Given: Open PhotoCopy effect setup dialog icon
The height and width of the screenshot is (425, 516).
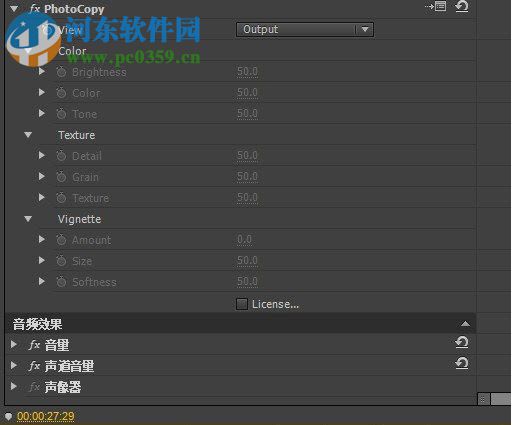Looking at the screenshot, I should (x=436, y=6).
